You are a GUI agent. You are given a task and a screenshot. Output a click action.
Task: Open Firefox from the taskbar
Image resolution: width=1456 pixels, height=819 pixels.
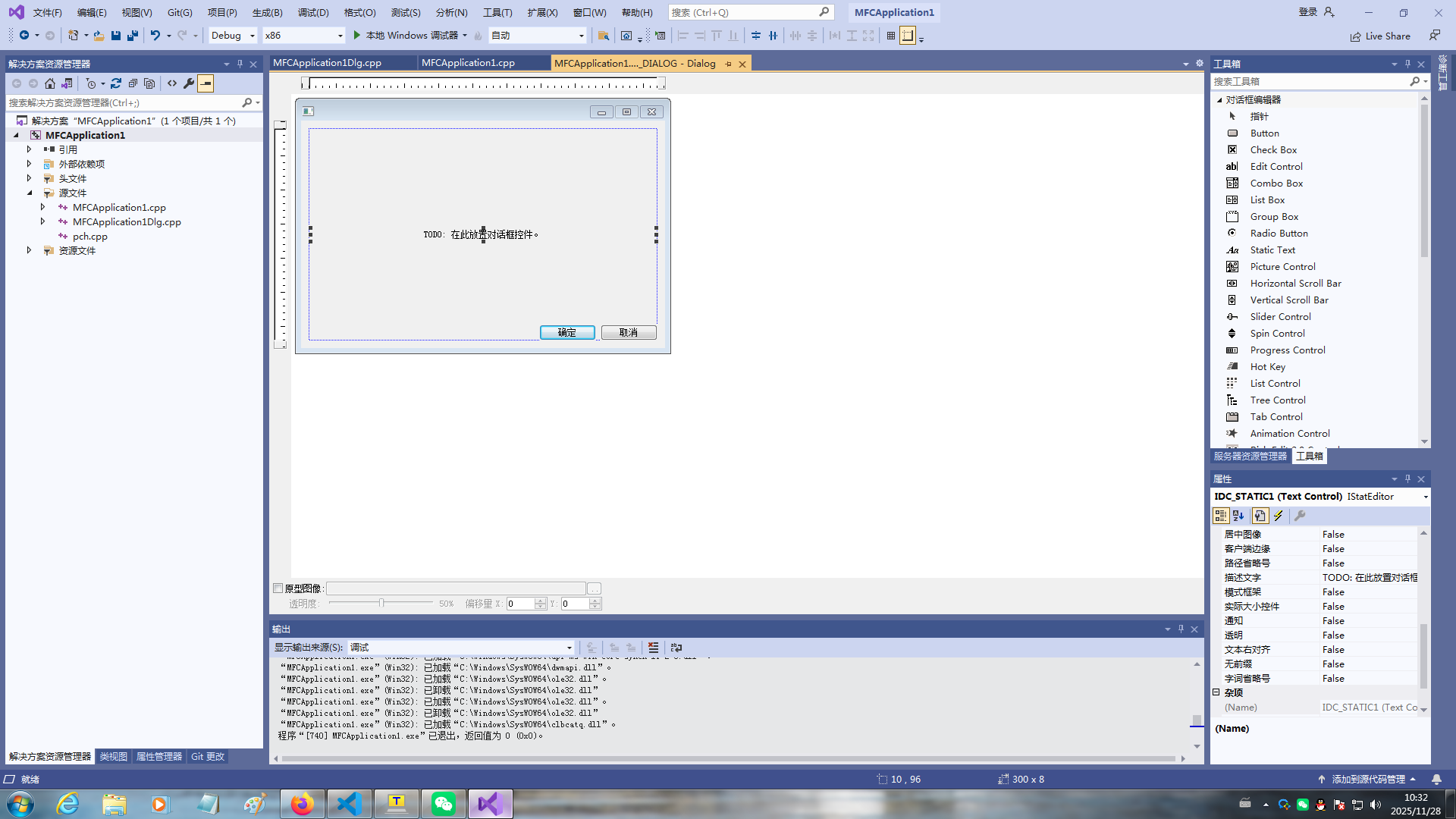(x=302, y=804)
